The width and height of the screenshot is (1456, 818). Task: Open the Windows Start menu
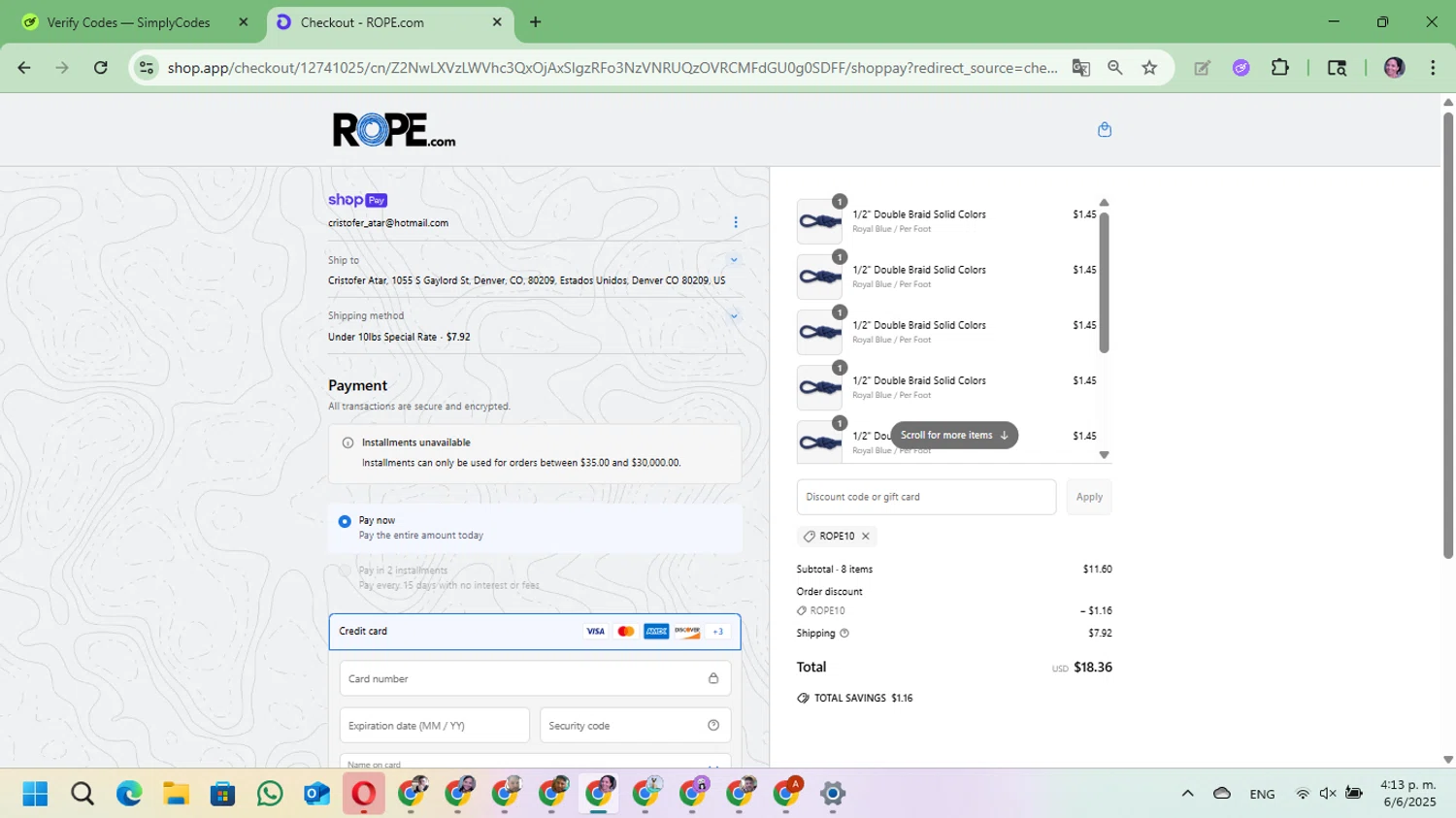(35, 794)
